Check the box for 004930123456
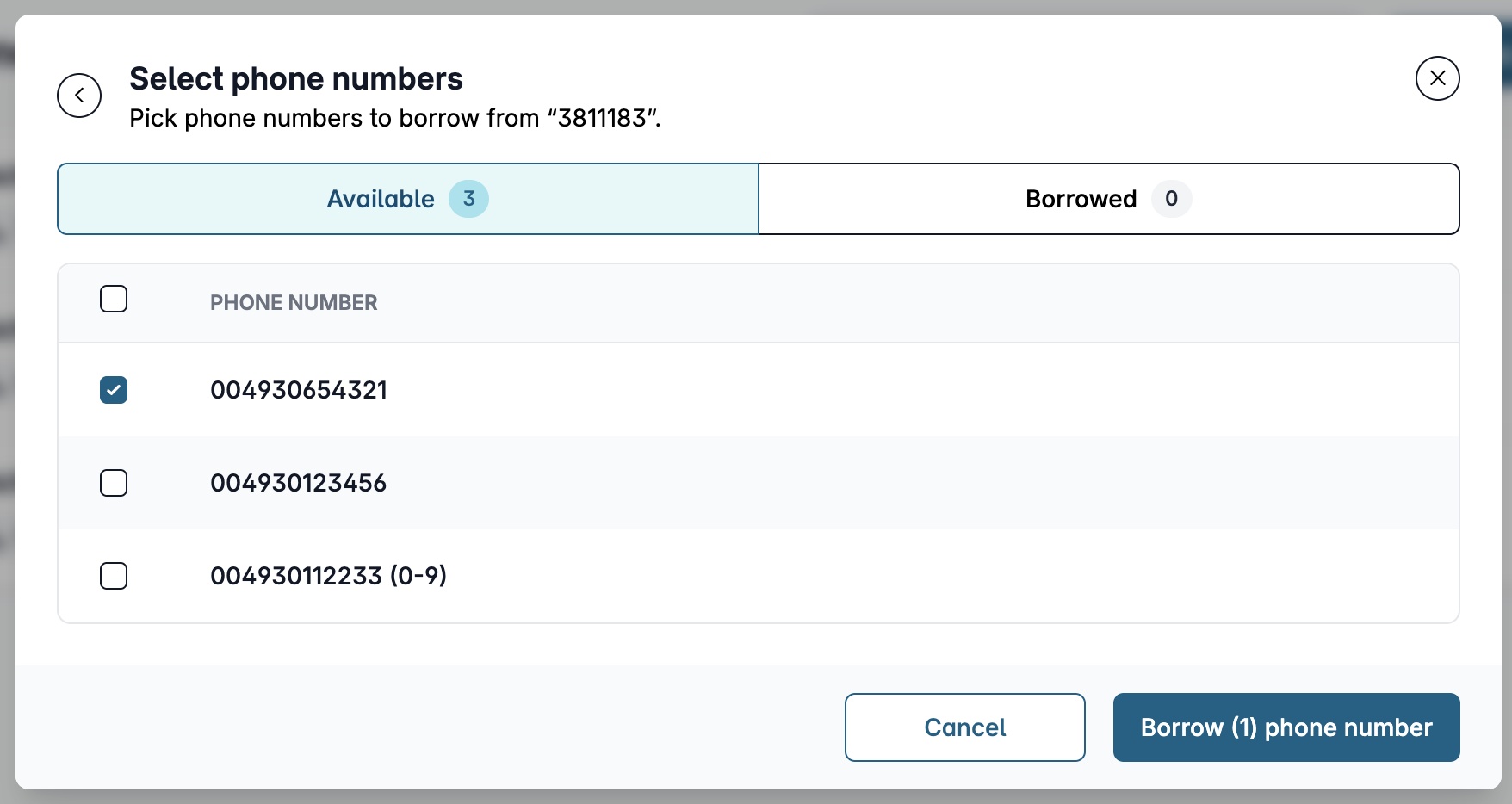This screenshot has height=804, width=1512. coord(114,483)
